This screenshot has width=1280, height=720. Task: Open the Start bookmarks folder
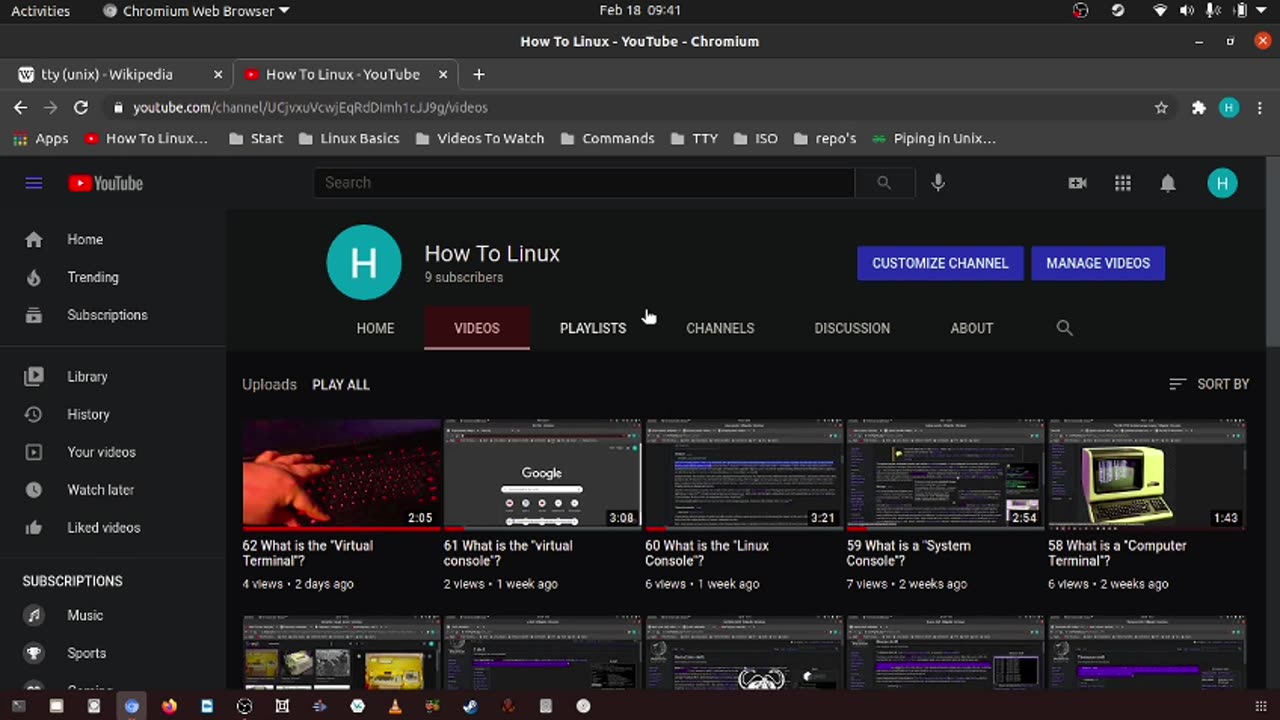pyautogui.click(x=255, y=139)
